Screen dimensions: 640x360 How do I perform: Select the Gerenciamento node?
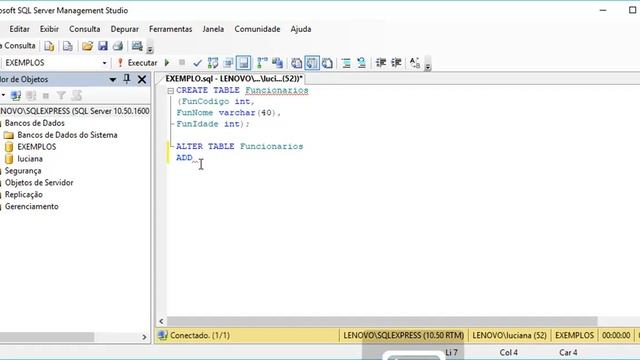(x=31, y=206)
